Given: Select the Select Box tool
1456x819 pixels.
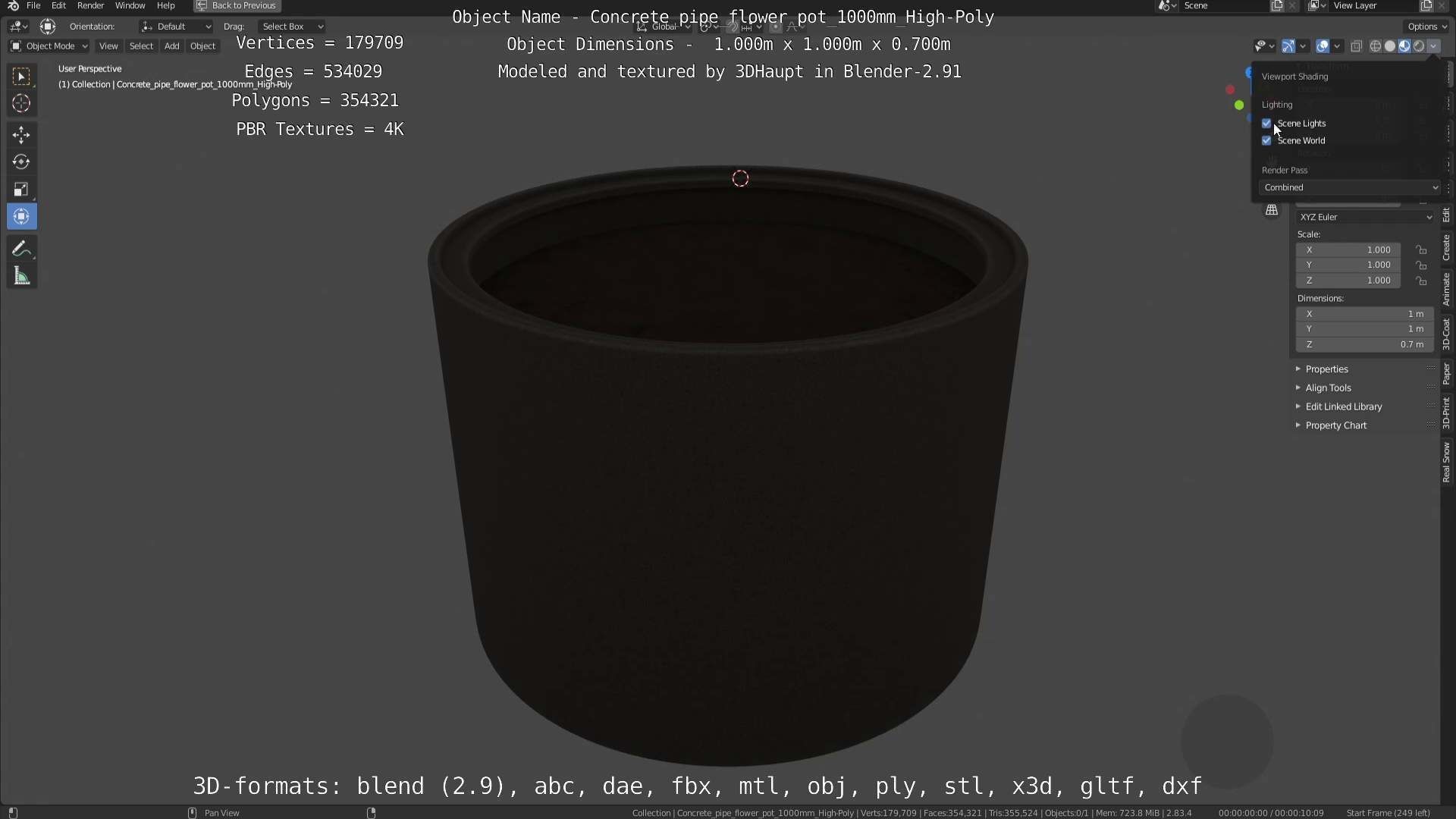Looking at the screenshot, I should (21, 76).
